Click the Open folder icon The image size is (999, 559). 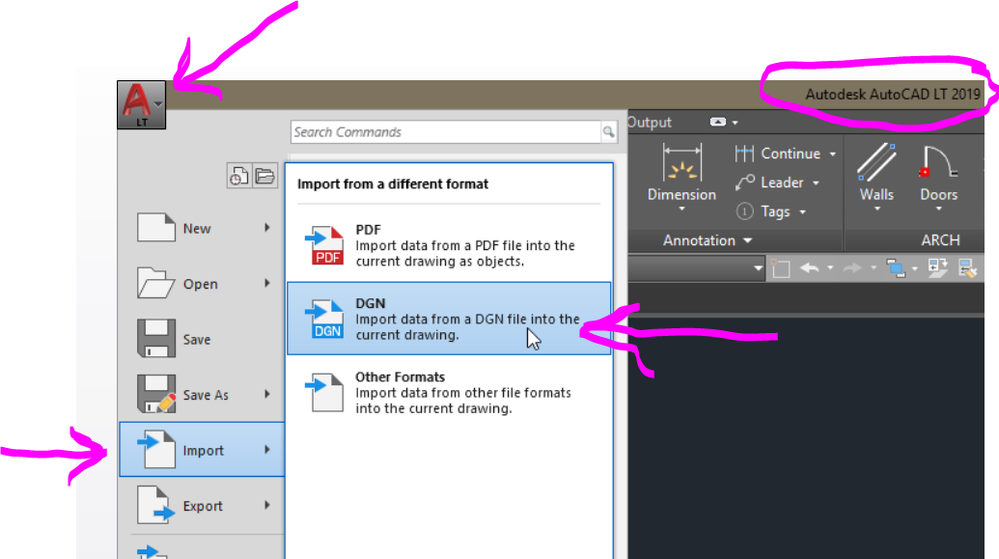click(155, 283)
